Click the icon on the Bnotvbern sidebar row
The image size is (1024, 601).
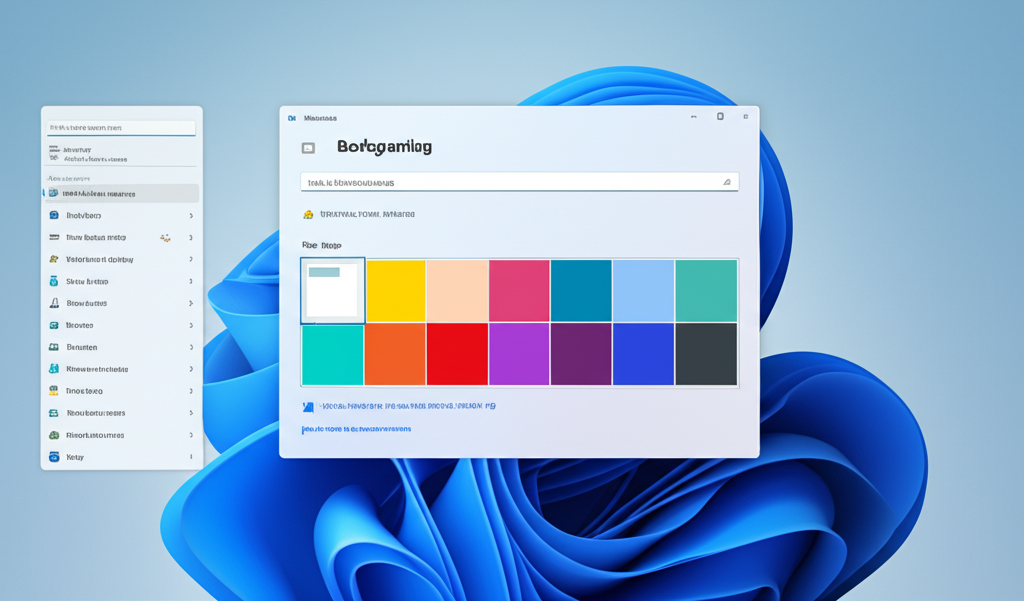tap(54, 215)
